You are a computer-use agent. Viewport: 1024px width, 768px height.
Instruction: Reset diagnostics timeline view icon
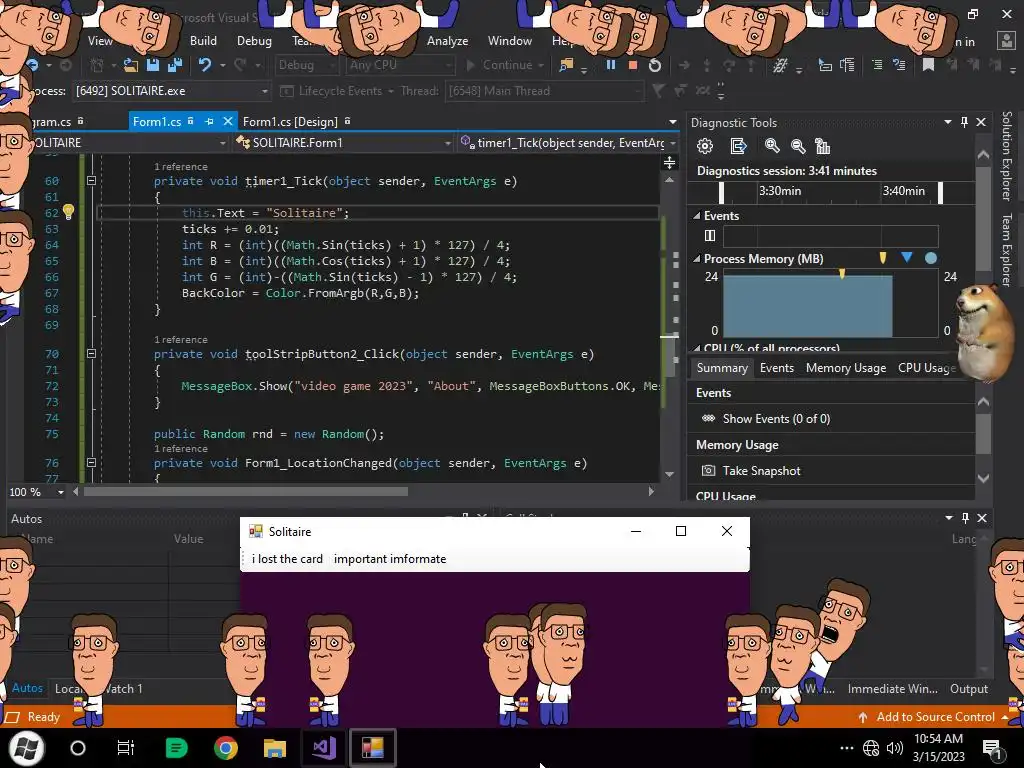click(822, 146)
